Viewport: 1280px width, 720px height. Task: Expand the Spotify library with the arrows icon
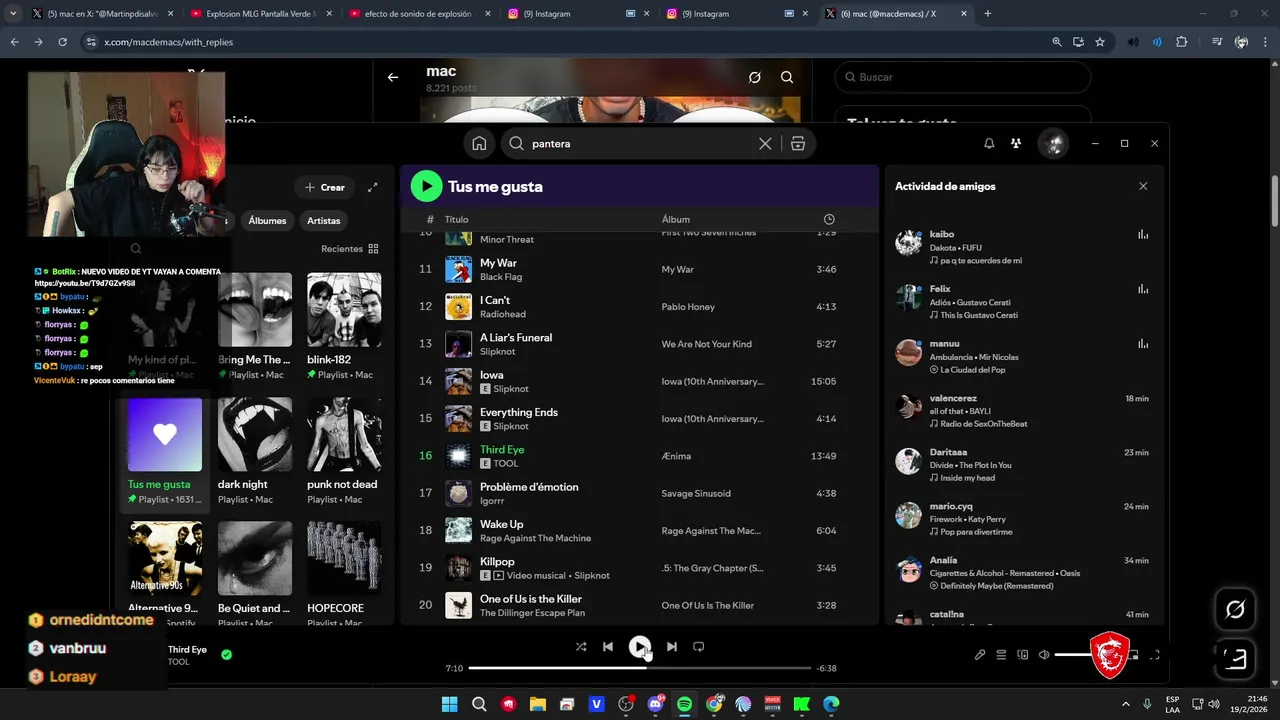pyautogui.click(x=373, y=187)
